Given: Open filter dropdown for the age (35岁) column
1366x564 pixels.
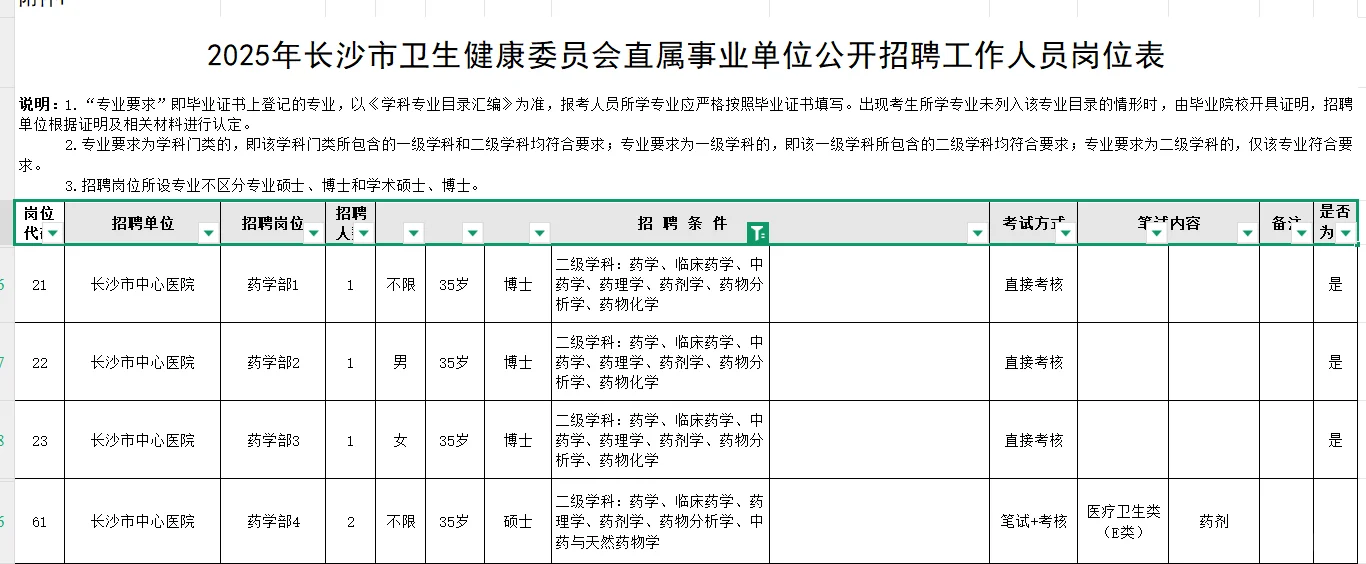Looking at the screenshot, I should pos(473,233).
